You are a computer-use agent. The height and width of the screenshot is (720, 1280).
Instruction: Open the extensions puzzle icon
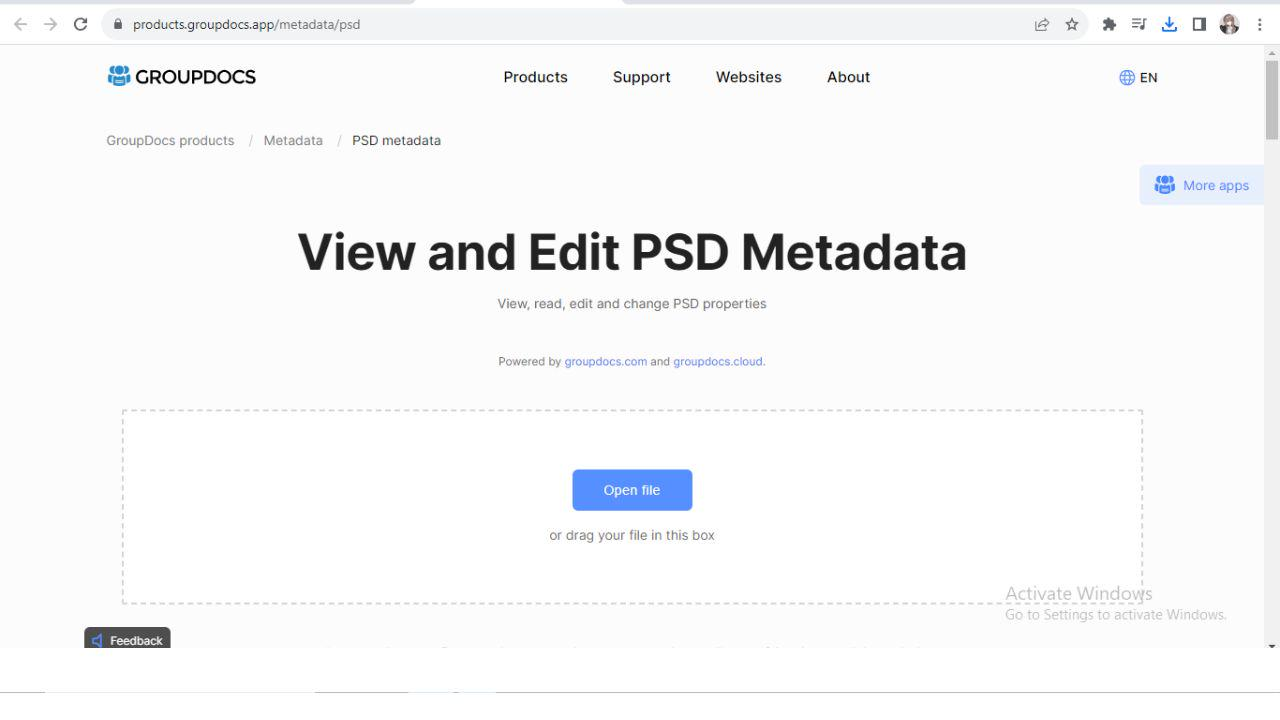(x=1109, y=24)
